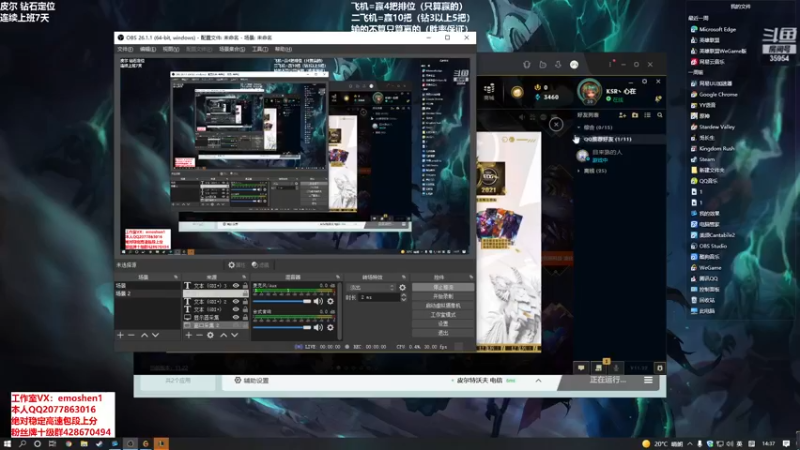Move source down in Sources panel

coord(235,335)
